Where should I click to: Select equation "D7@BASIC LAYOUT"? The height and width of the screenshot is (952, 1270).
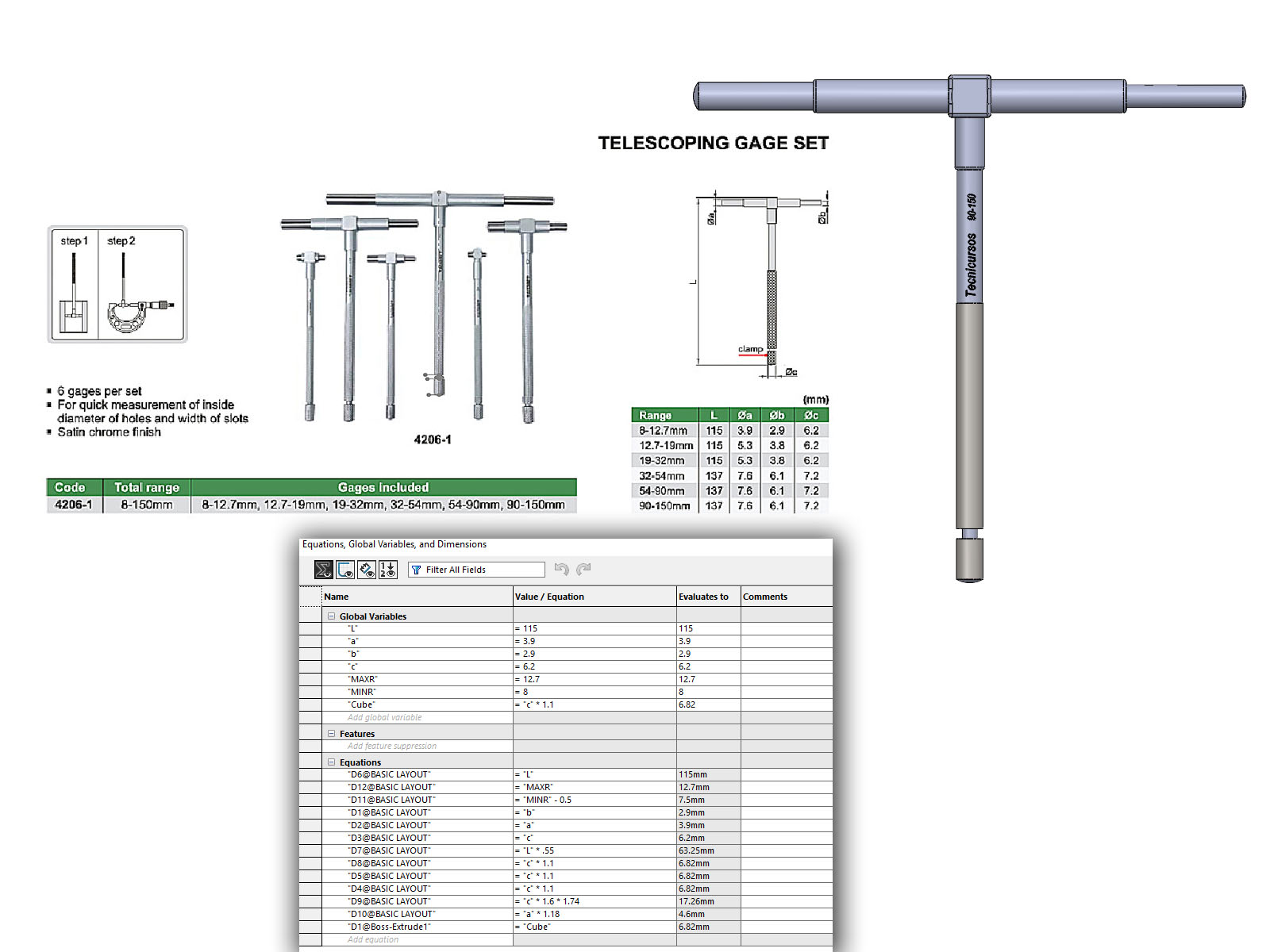[x=389, y=850]
